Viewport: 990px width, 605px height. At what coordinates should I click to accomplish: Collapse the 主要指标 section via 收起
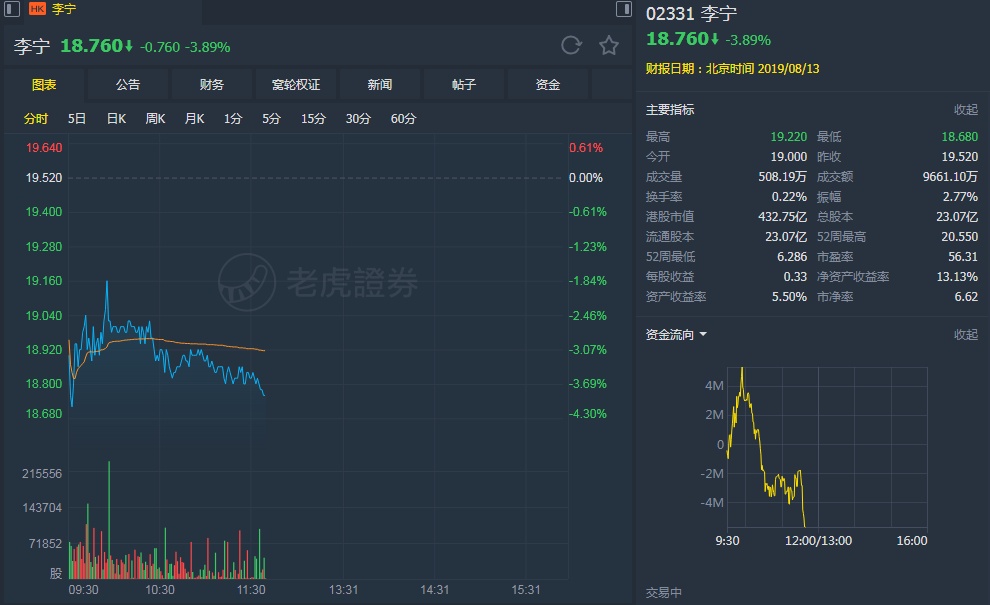pyautogui.click(x=965, y=110)
